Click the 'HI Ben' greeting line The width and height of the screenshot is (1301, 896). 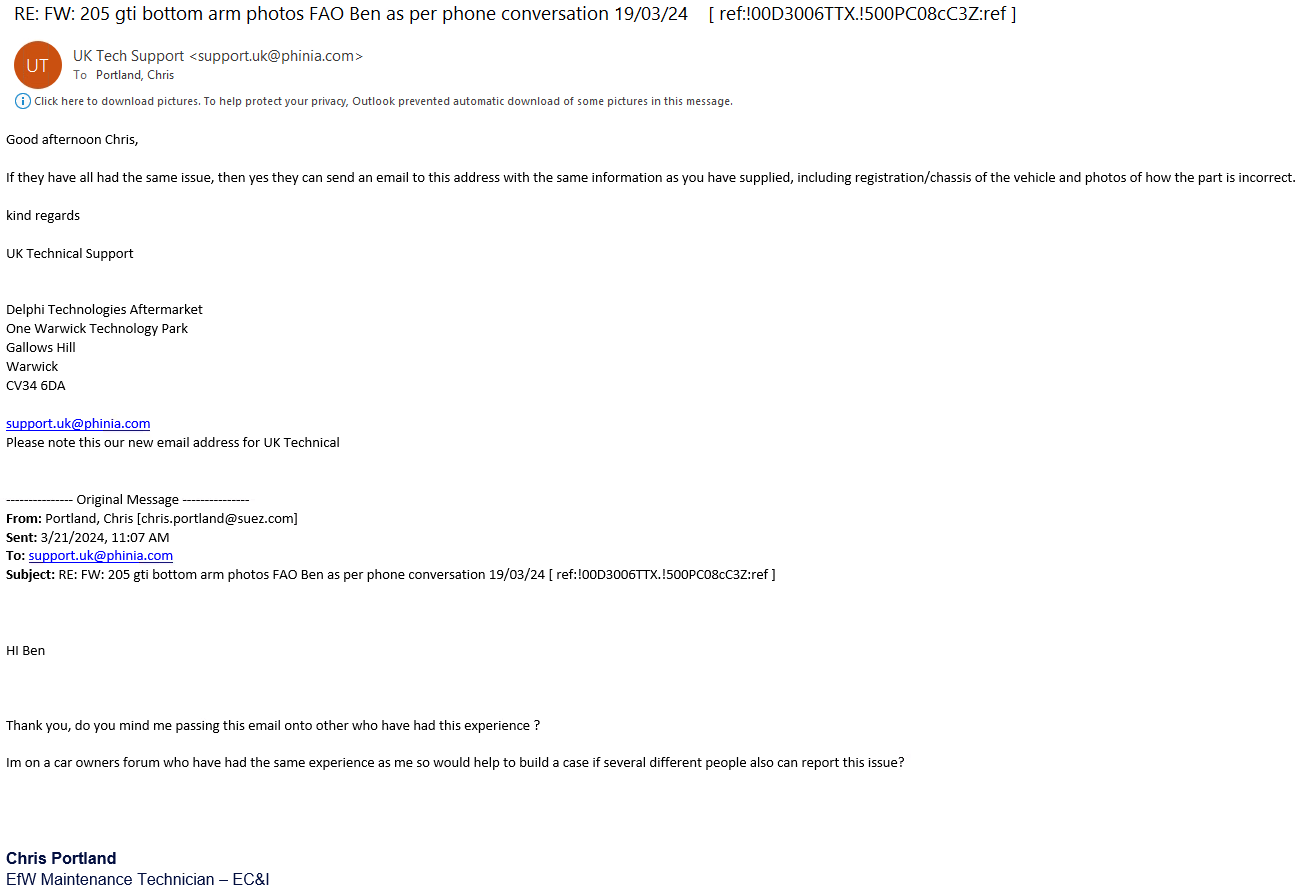(26, 650)
